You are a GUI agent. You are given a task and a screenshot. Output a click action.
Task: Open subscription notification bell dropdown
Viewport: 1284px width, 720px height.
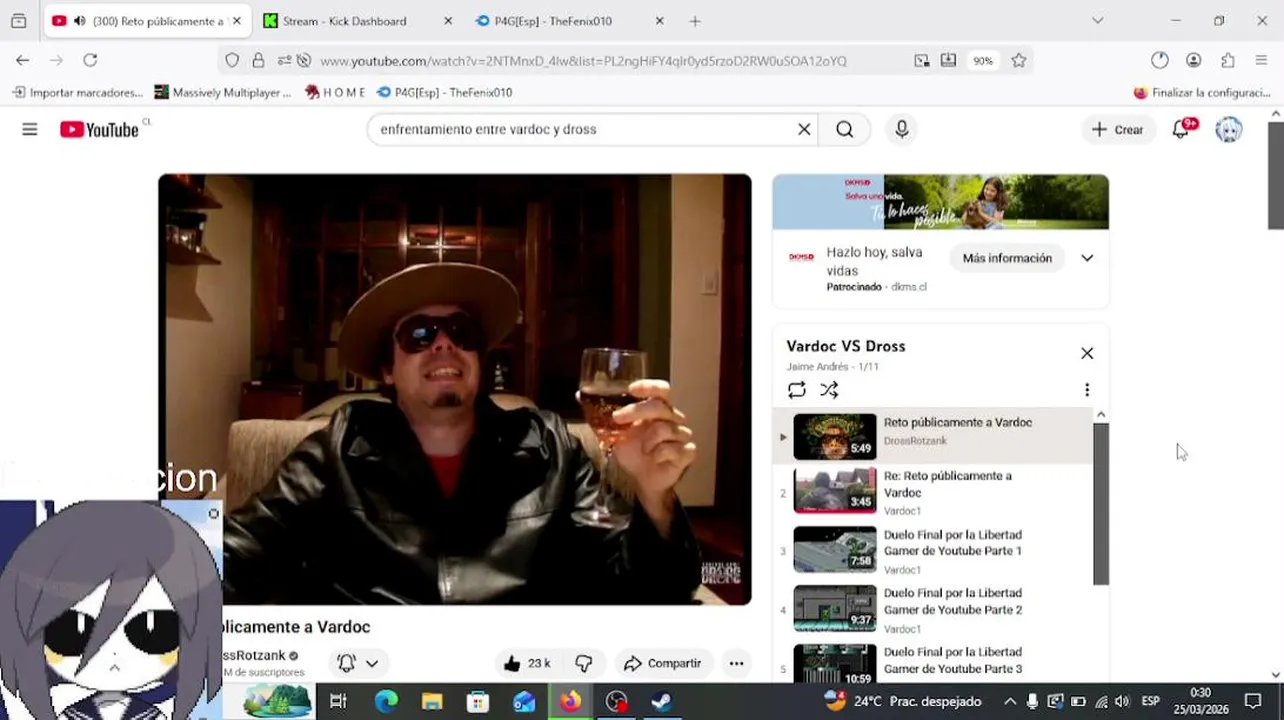[358, 663]
